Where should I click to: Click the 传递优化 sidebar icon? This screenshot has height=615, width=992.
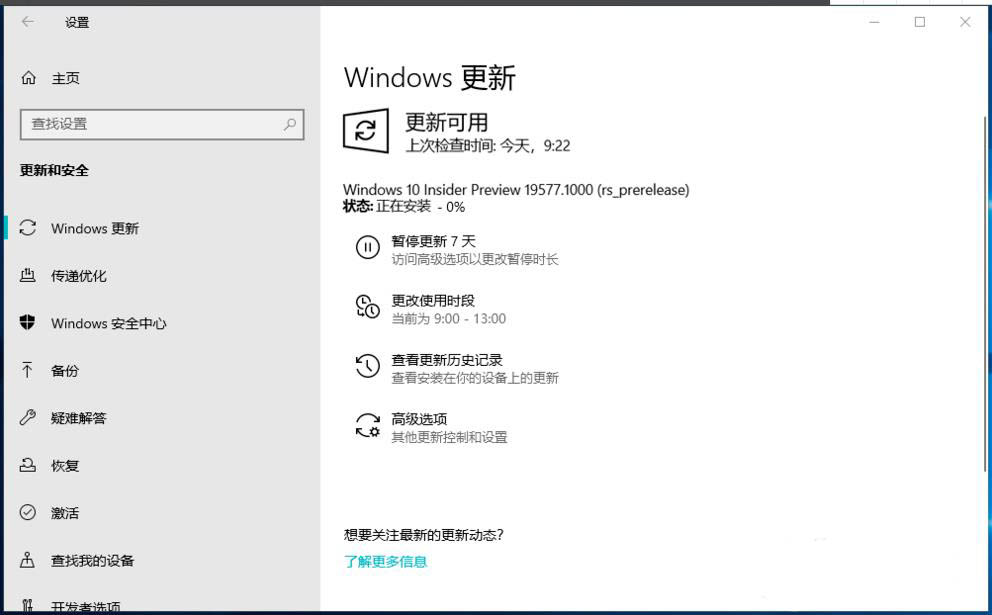tap(28, 275)
